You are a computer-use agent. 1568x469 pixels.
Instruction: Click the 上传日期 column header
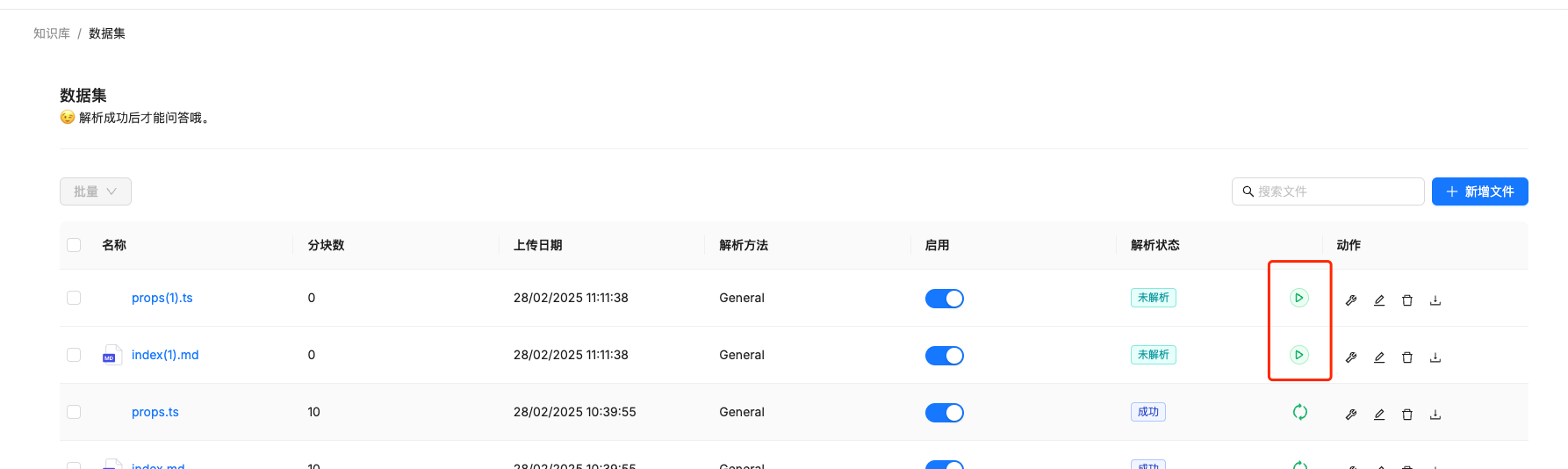tap(538, 245)
